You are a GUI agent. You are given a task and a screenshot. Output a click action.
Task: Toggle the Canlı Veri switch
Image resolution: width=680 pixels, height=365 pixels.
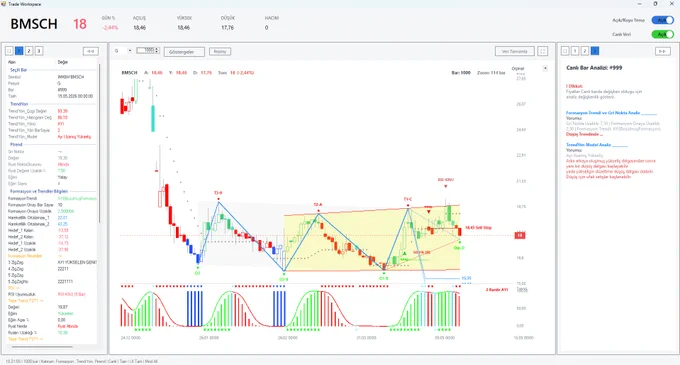662,34
